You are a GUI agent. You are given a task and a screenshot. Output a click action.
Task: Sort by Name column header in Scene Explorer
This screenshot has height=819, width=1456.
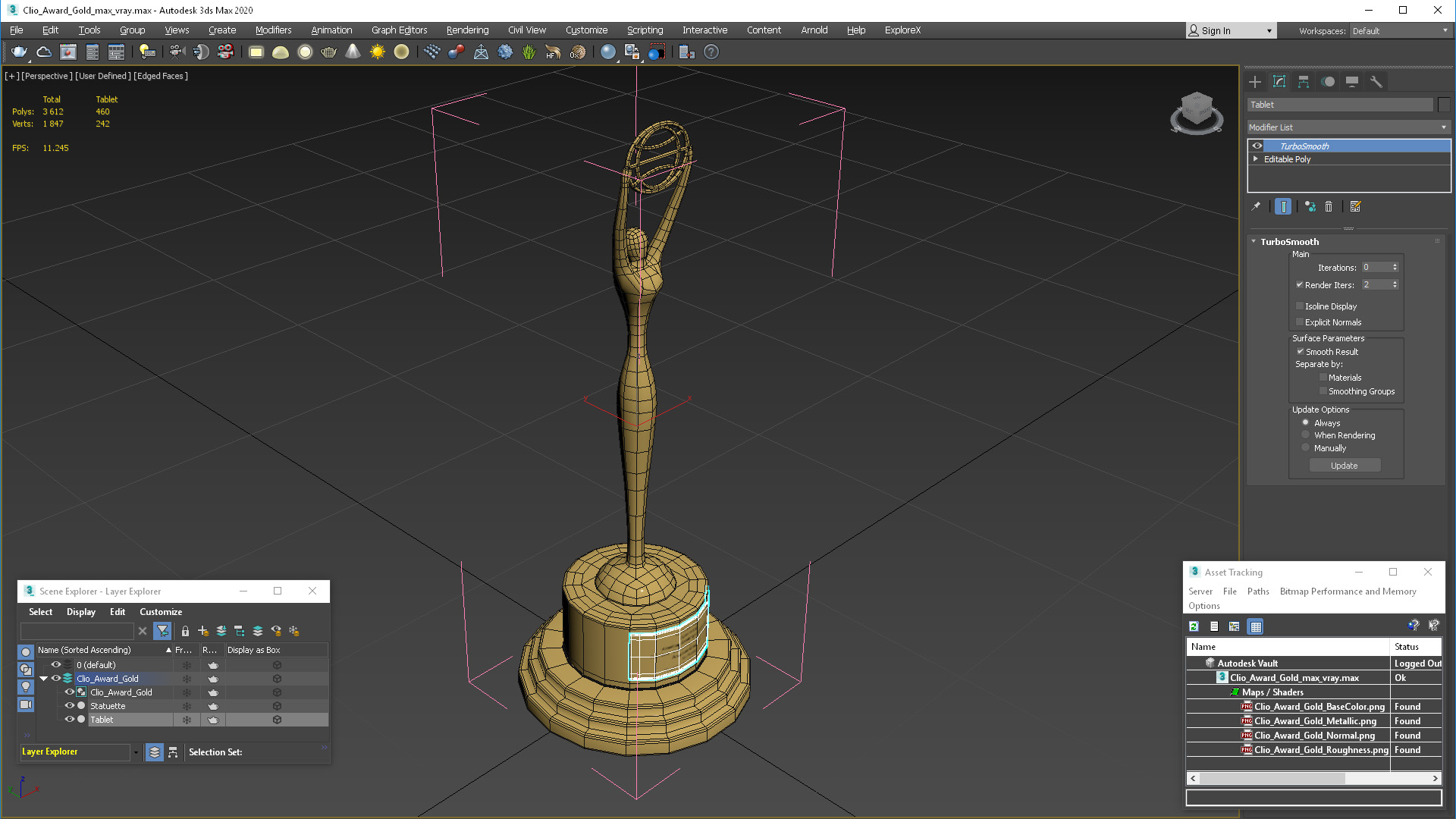[104, 650]
